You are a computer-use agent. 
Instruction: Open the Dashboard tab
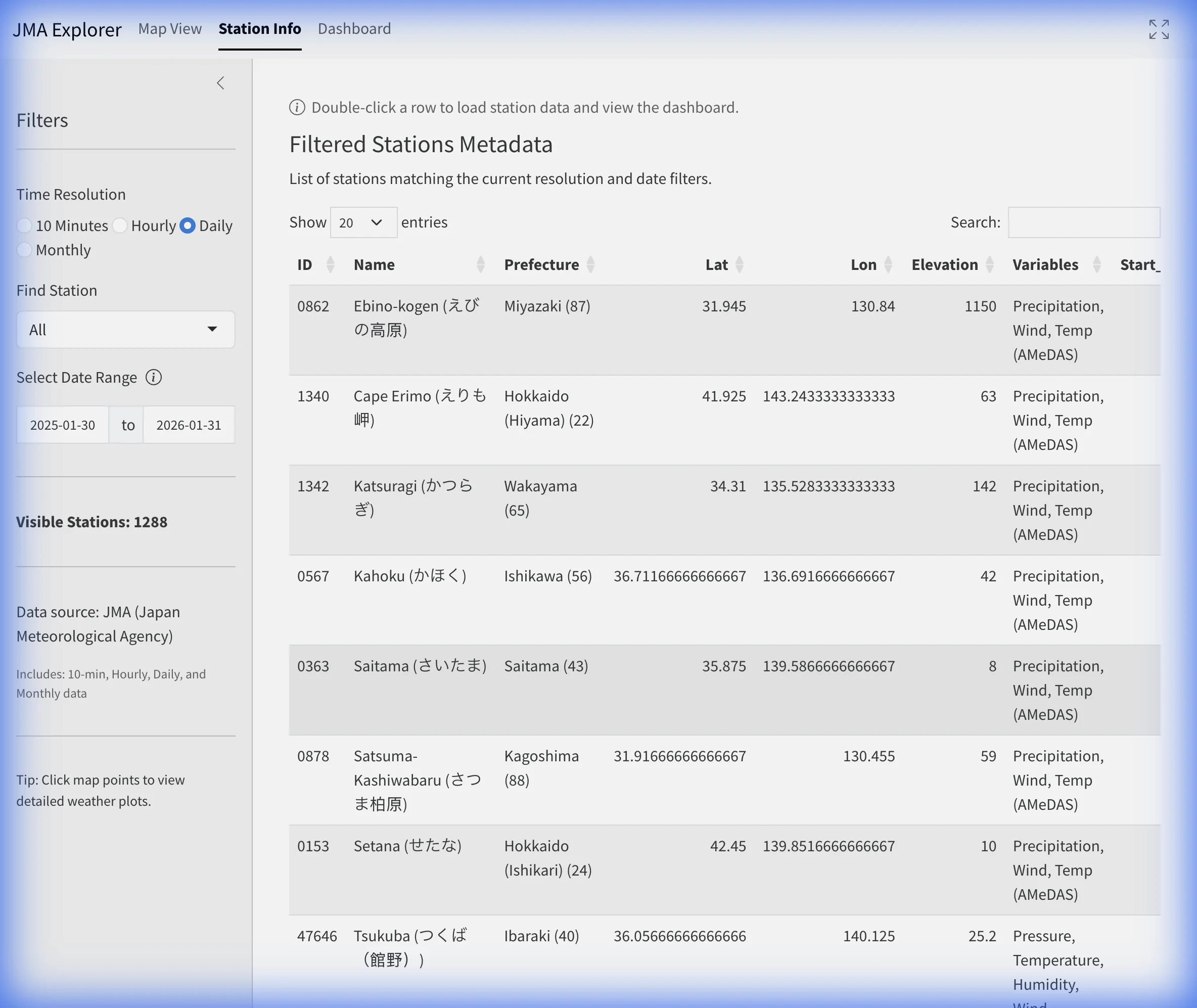pos(354,29)
